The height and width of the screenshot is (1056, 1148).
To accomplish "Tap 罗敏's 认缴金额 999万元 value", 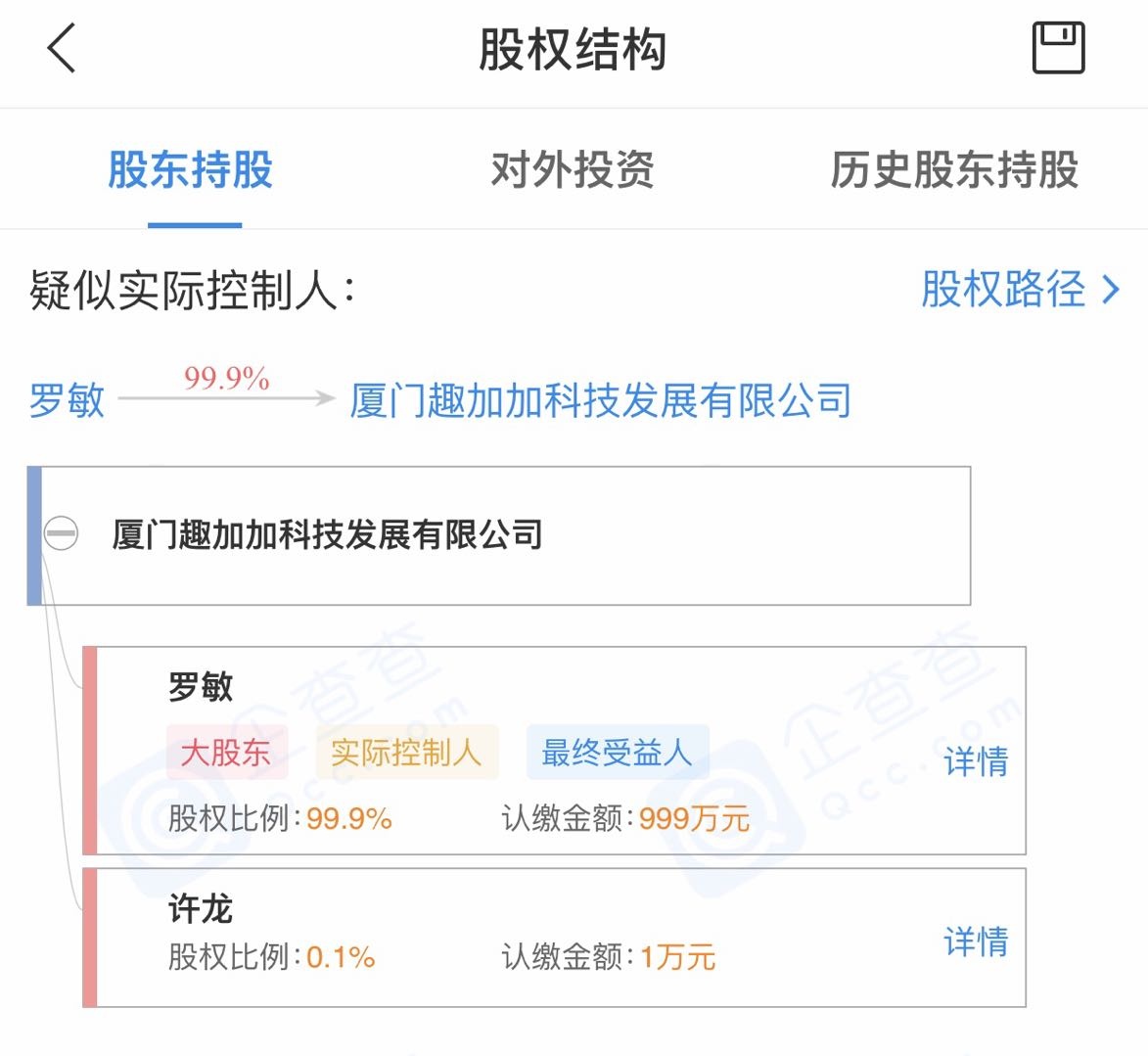I will pyautogui.click(x=694, y=818).
